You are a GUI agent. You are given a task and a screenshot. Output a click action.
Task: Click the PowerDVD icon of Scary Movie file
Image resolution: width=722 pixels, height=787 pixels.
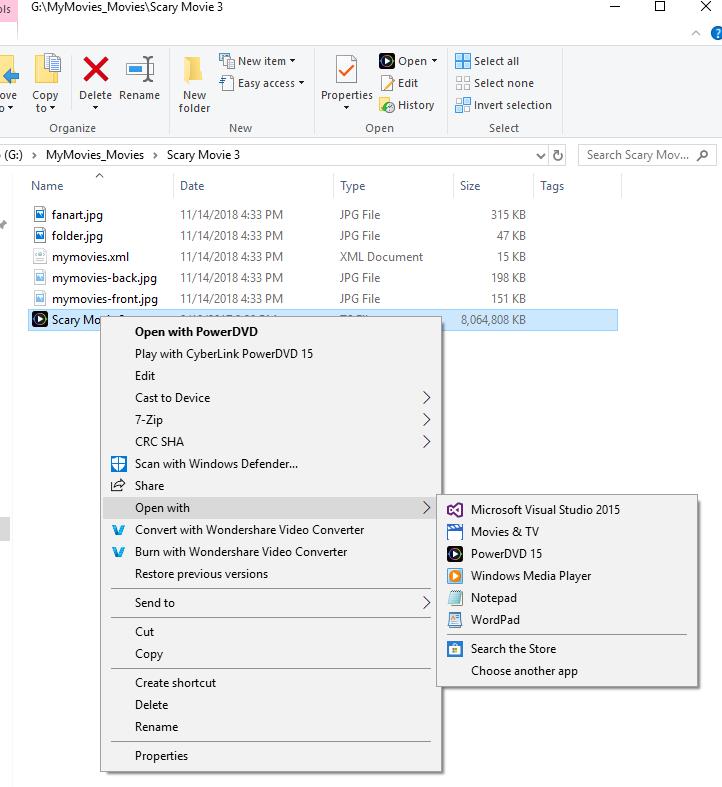pyautogui.click(x=40, y=319)
